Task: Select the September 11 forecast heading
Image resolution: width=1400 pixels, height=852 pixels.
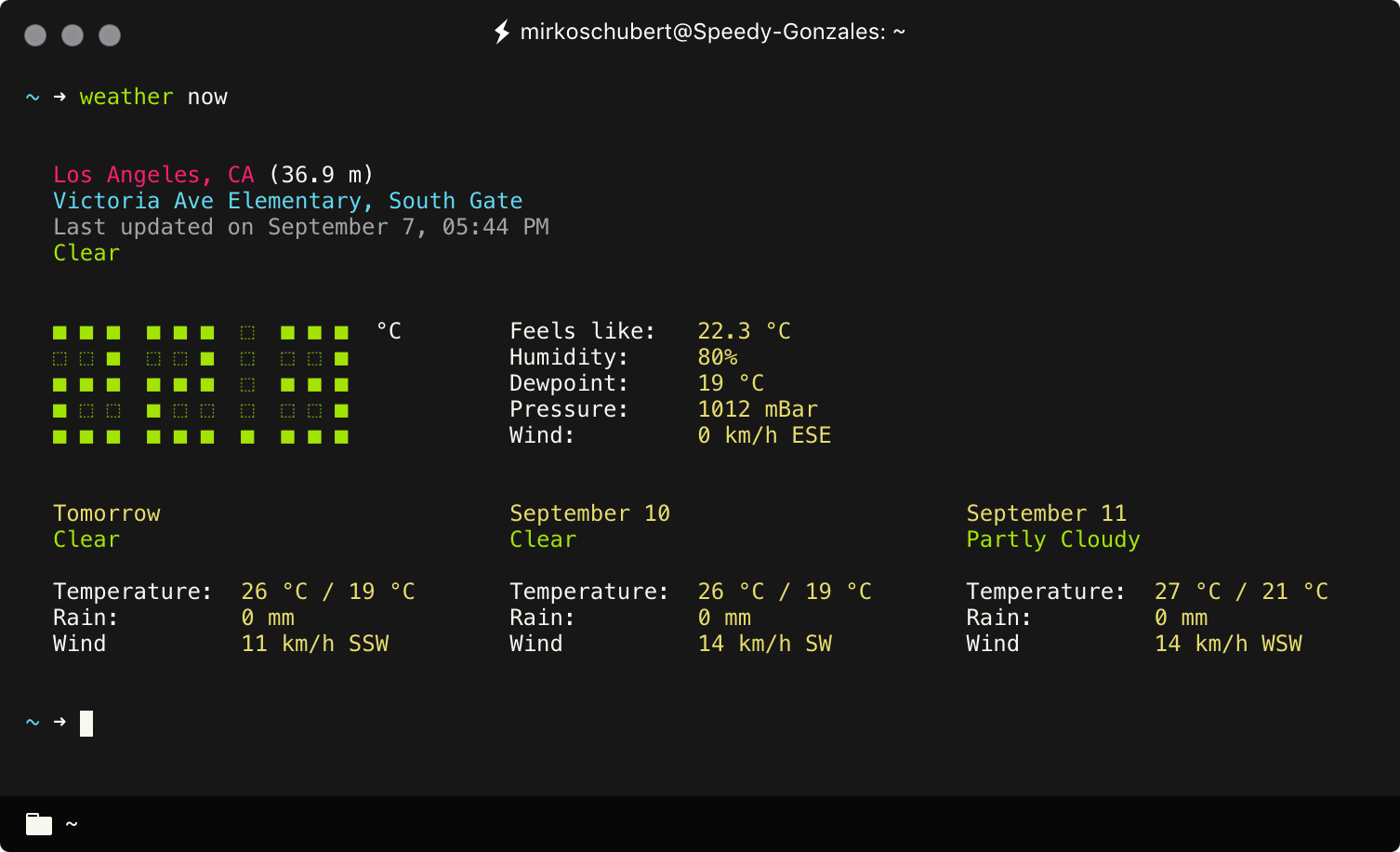Action: tap(1047, 513)
